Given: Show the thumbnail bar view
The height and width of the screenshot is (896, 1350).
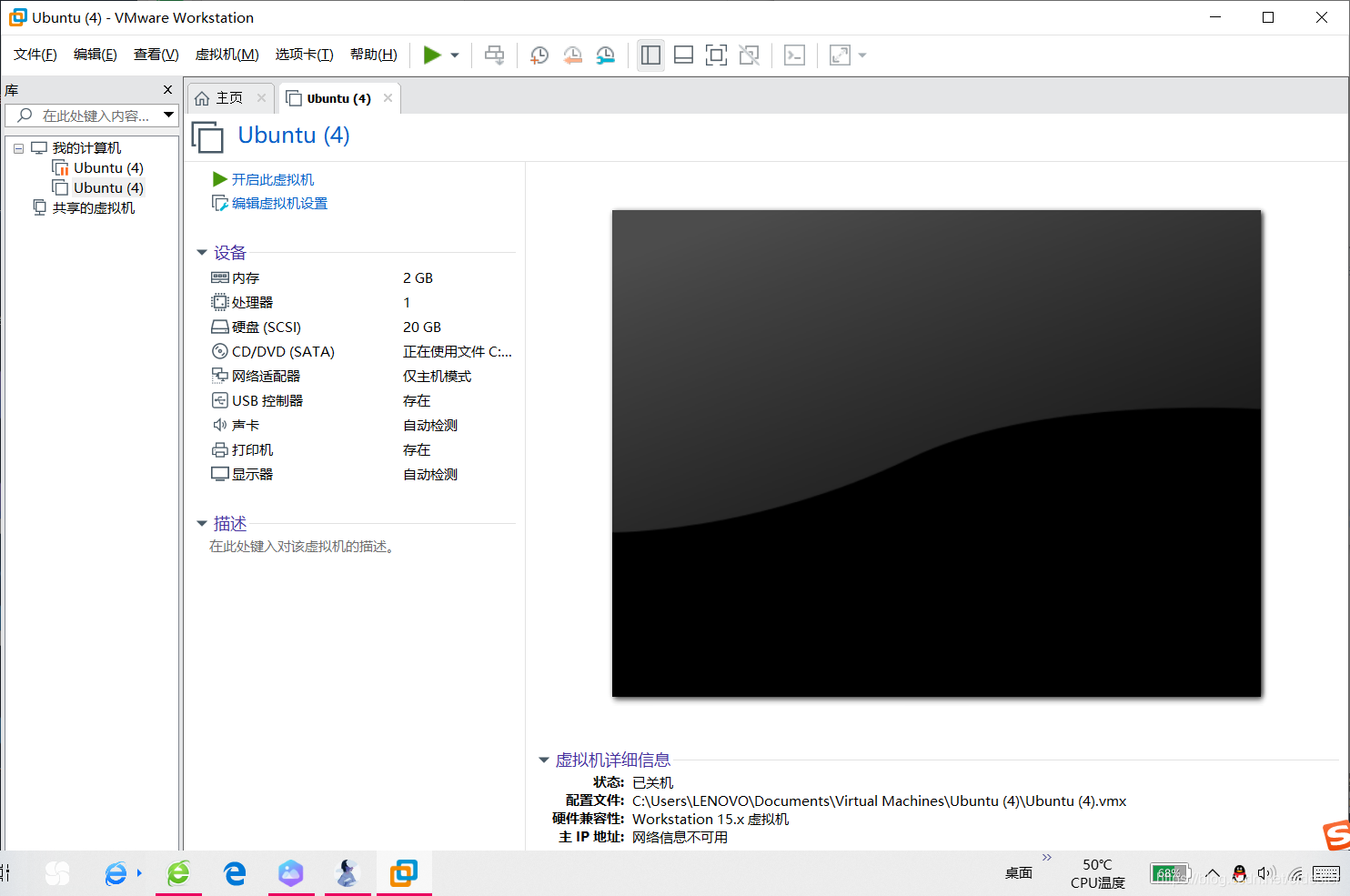Looking at the screenshot, I should 683,55.
